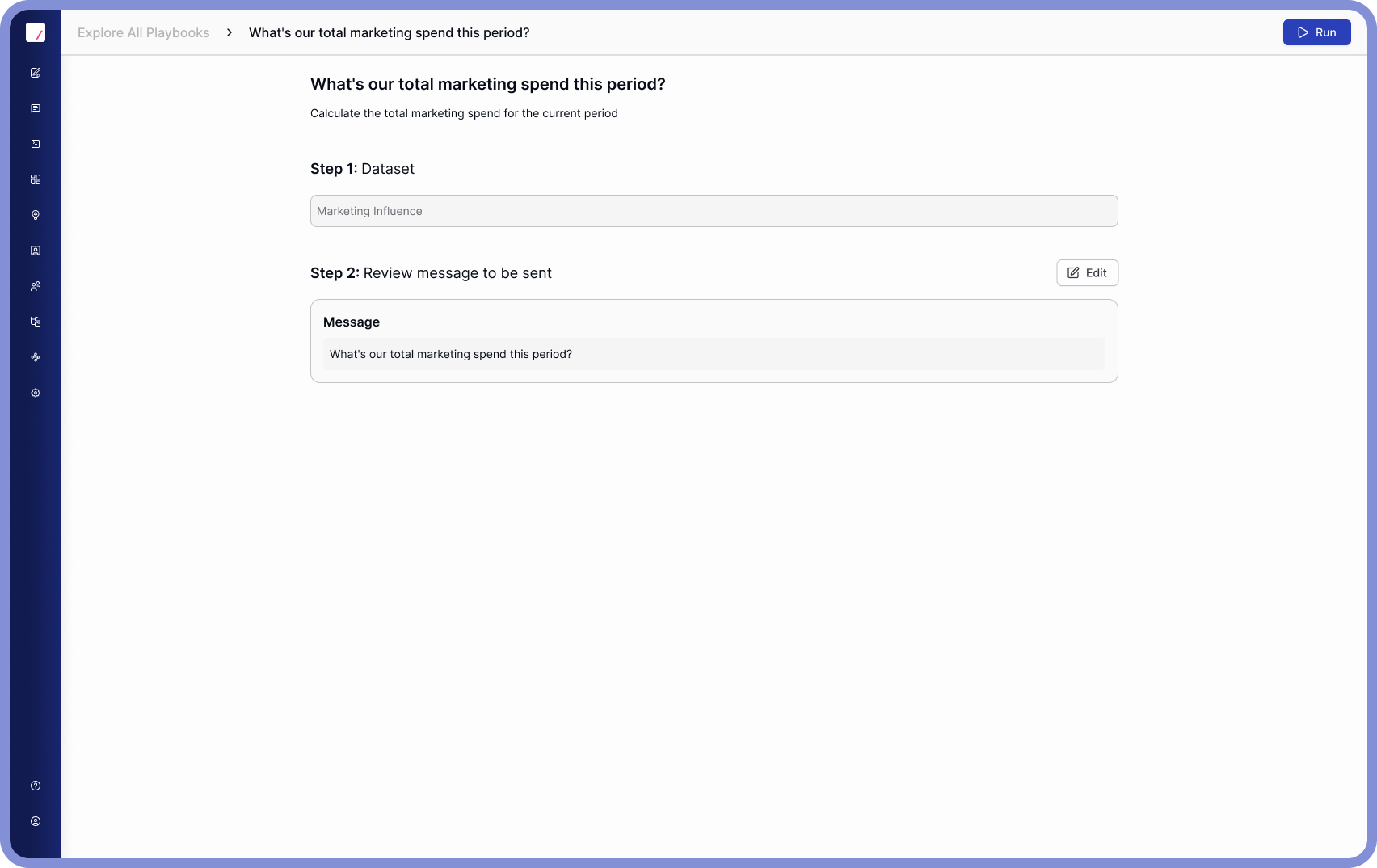
Task: Select the message text field
Action: point(714,354)
